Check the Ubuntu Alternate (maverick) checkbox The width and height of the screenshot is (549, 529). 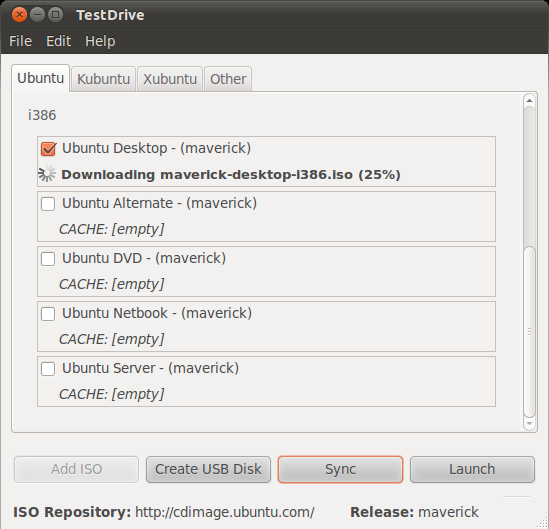coord(48,204)
